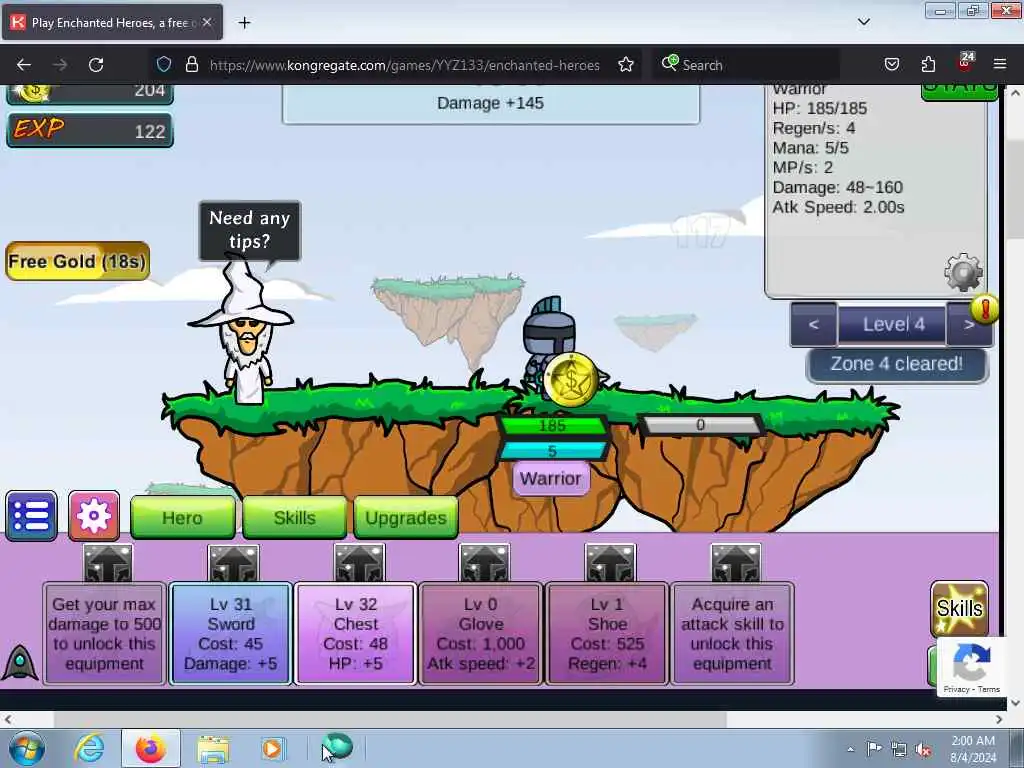Bookmark this page with the star icon
Image resolution: width=1024 pixels, height=768 pixels.
pos(626,65)
